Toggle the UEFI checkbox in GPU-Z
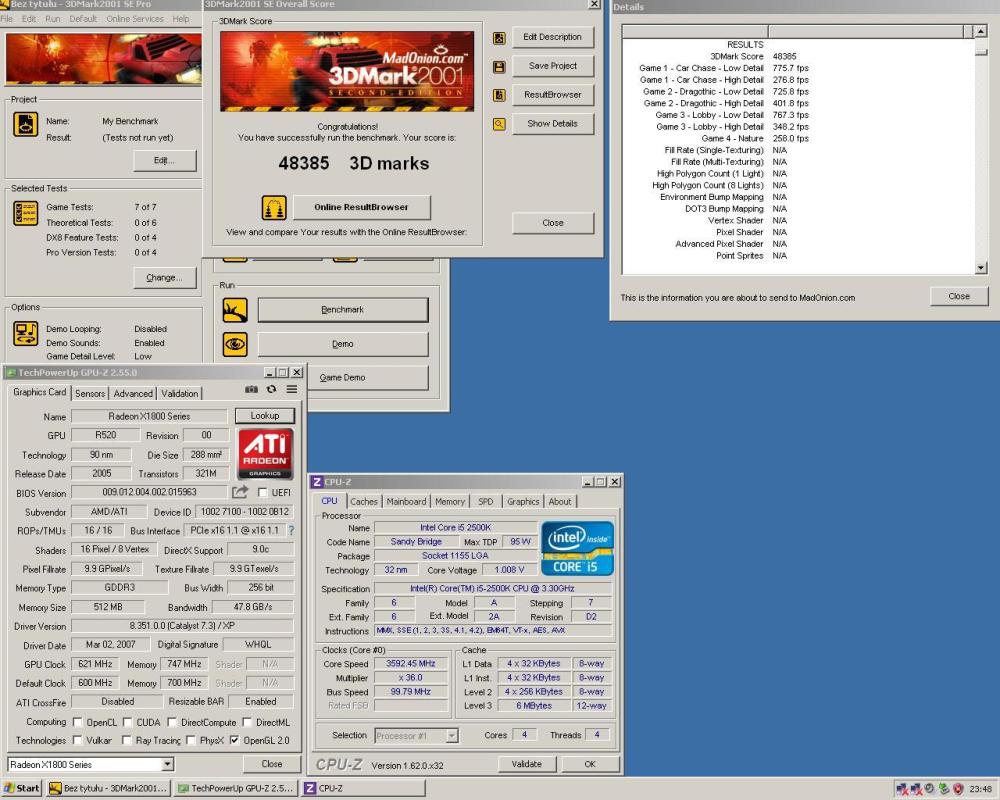Screen dimensions: 1000x800 (262, 493)
